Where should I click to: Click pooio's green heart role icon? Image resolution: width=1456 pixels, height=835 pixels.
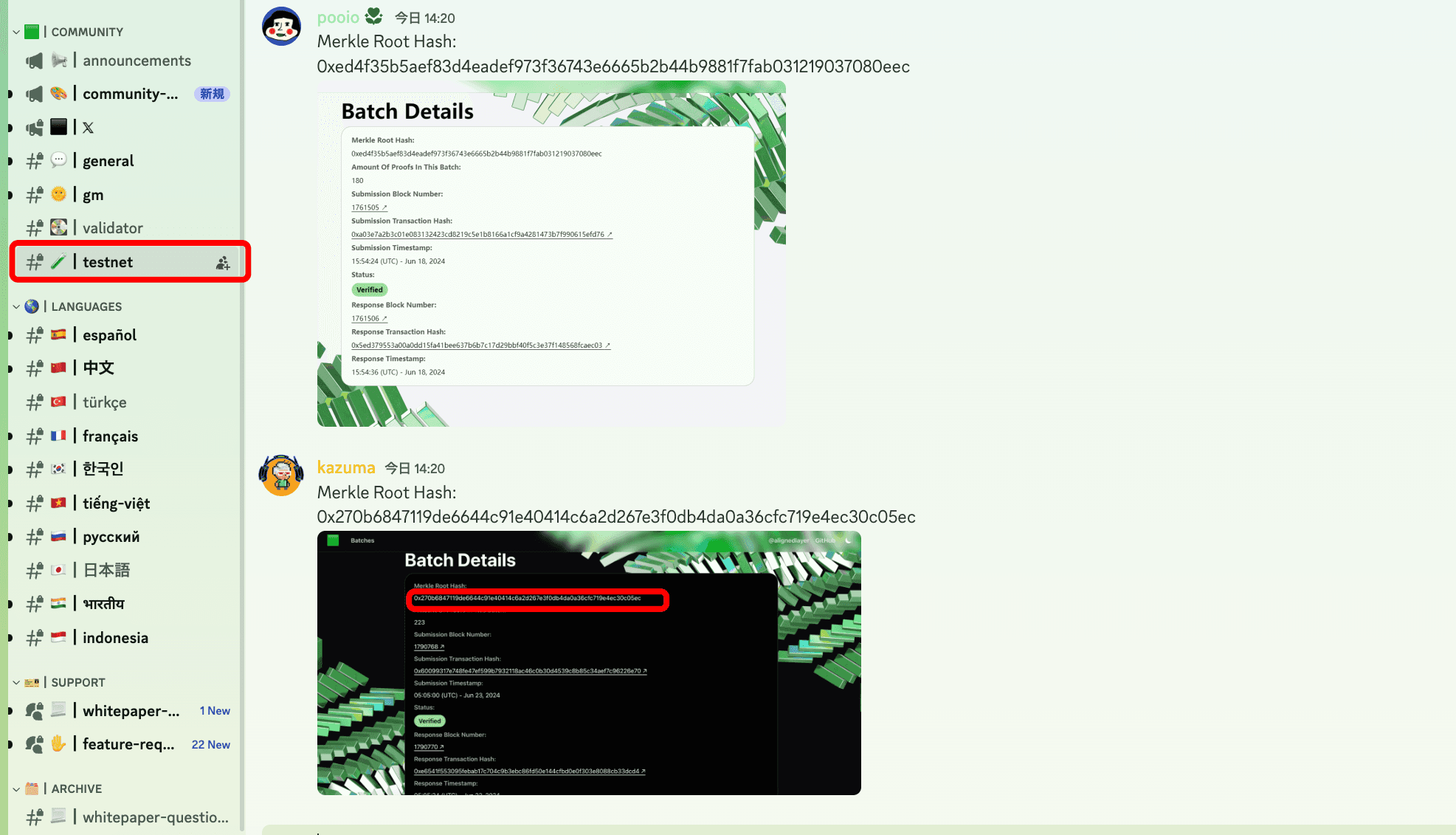click(374, 16)
